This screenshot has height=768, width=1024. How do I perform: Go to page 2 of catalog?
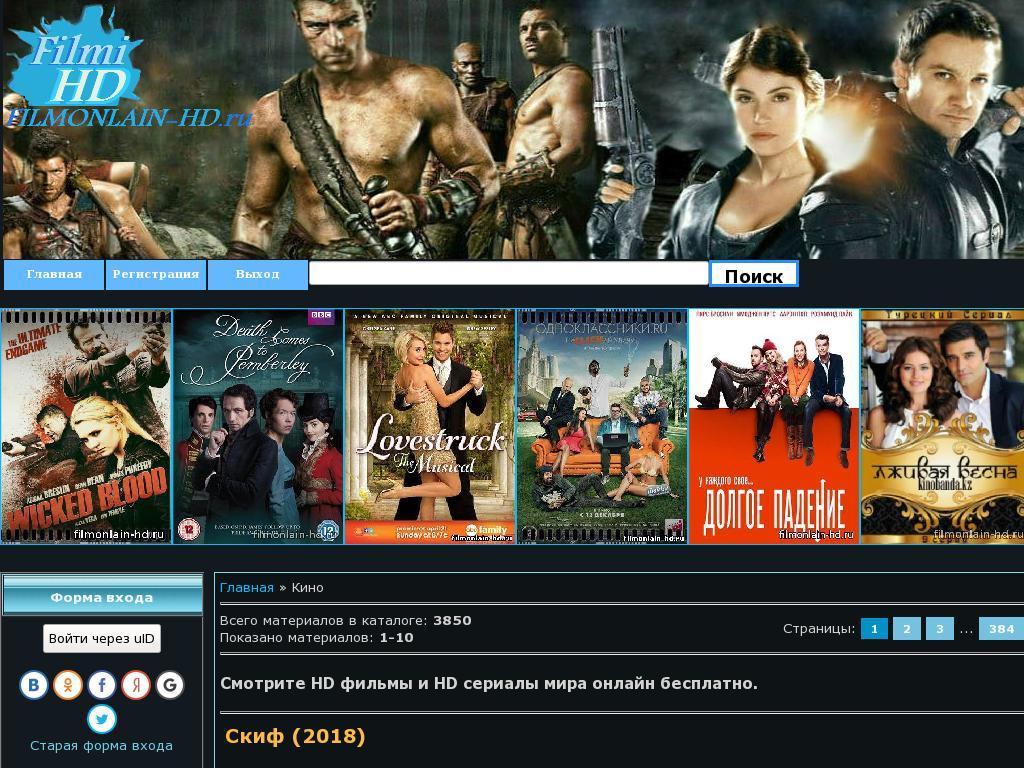pos(907,629)
